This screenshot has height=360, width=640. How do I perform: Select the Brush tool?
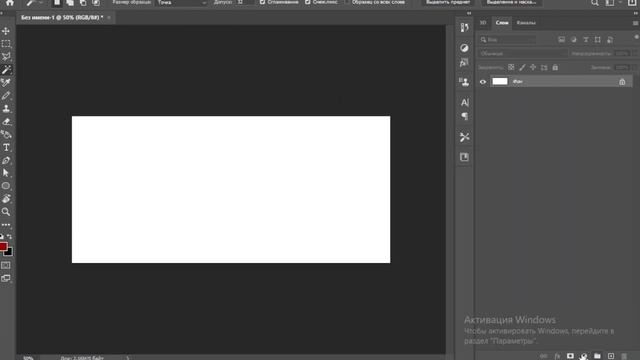pyautogui.click(x=6, y=96)
